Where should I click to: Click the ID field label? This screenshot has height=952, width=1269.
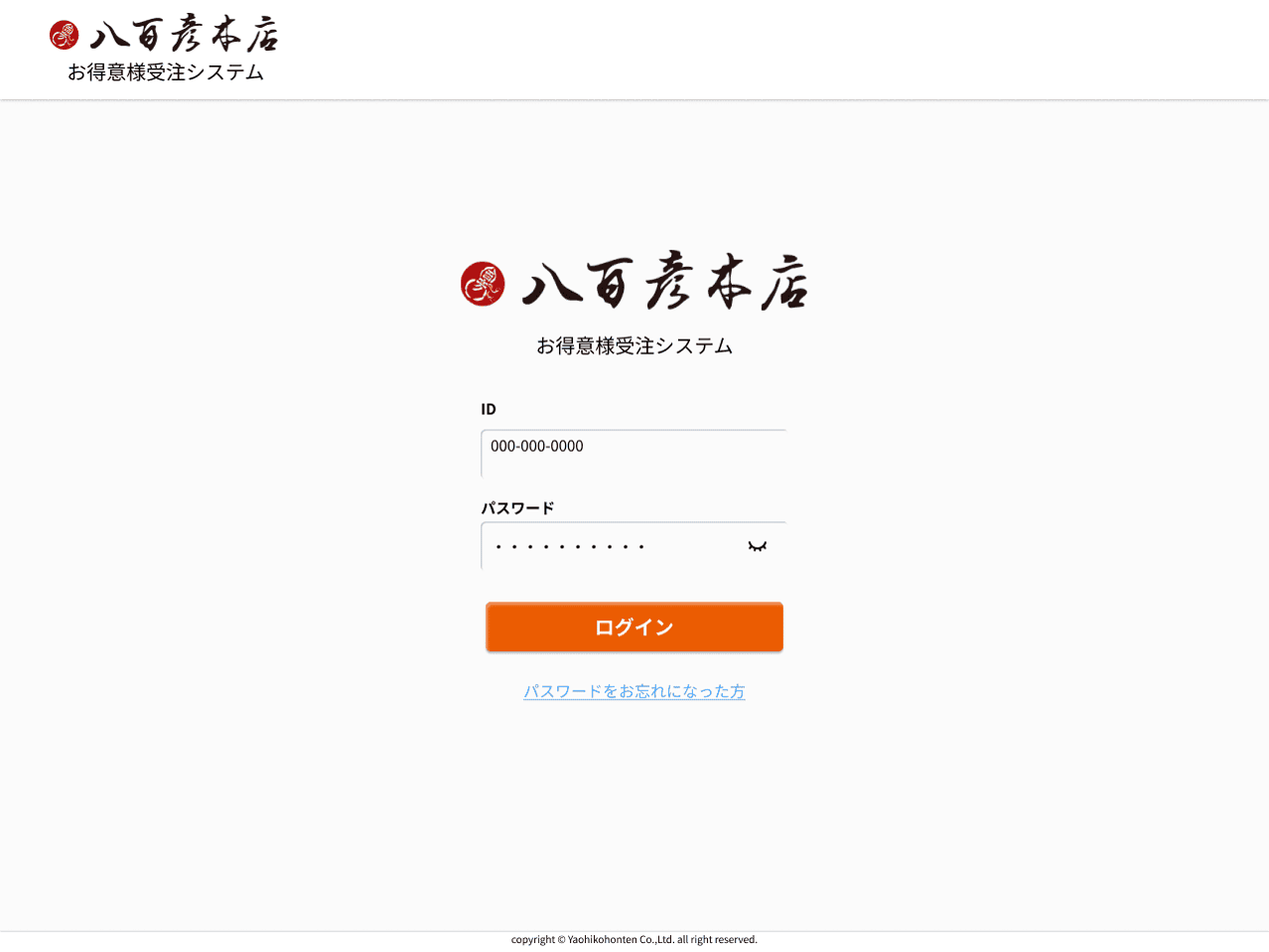[489, 409]
